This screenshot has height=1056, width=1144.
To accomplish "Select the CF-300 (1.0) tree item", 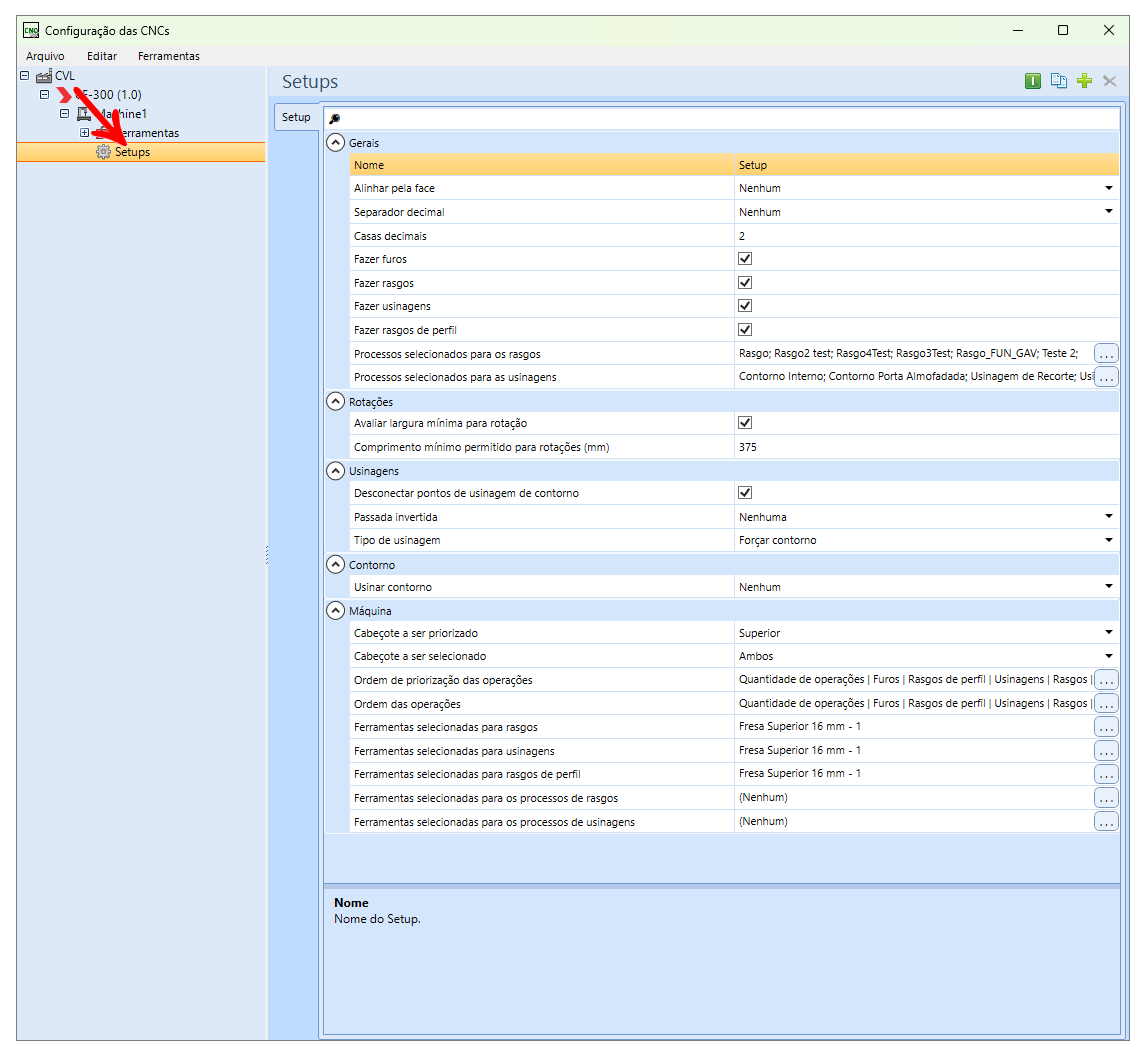I will tap(108, 95).
